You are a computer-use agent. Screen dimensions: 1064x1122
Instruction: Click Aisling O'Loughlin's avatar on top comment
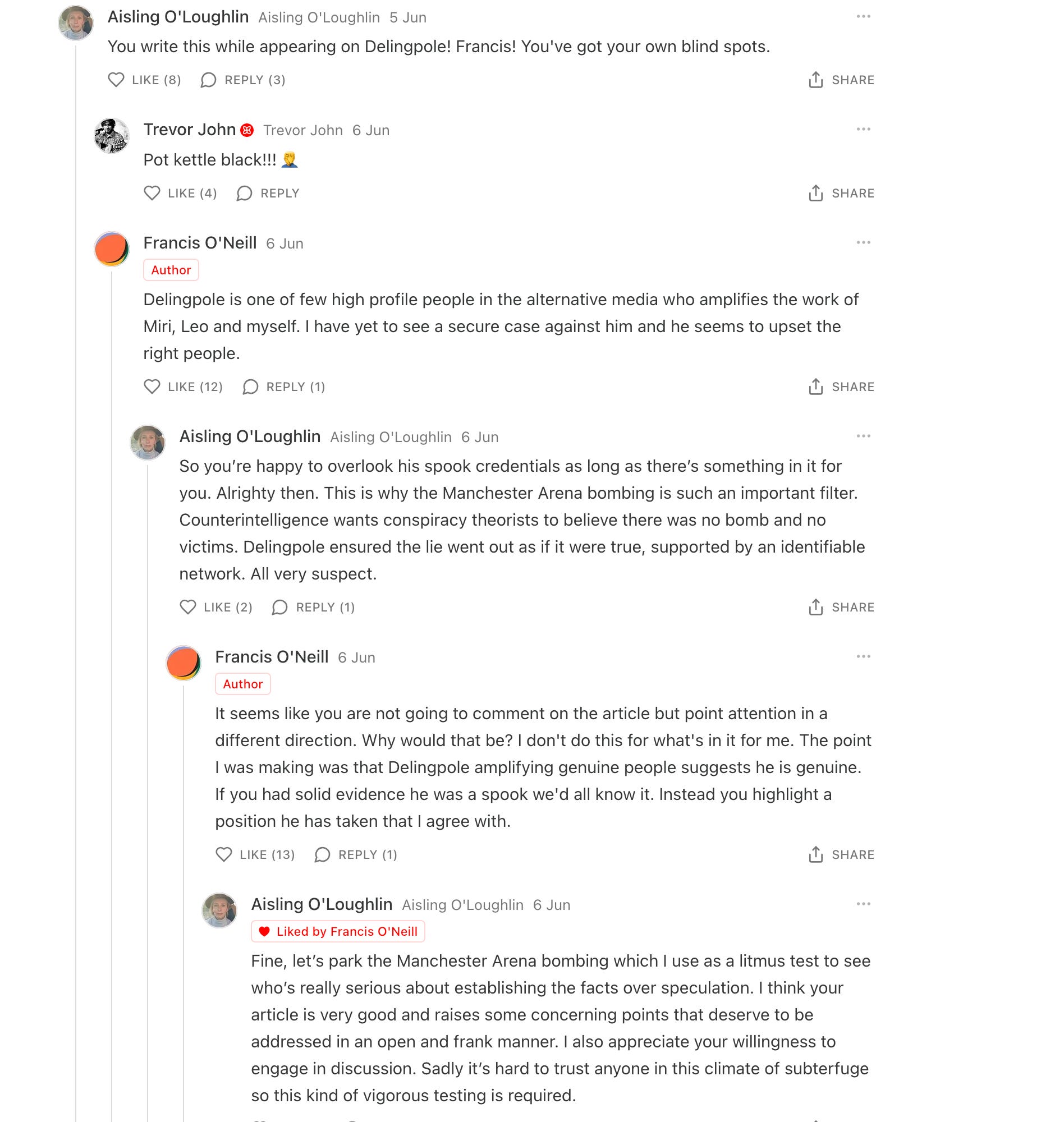[76, 22]
